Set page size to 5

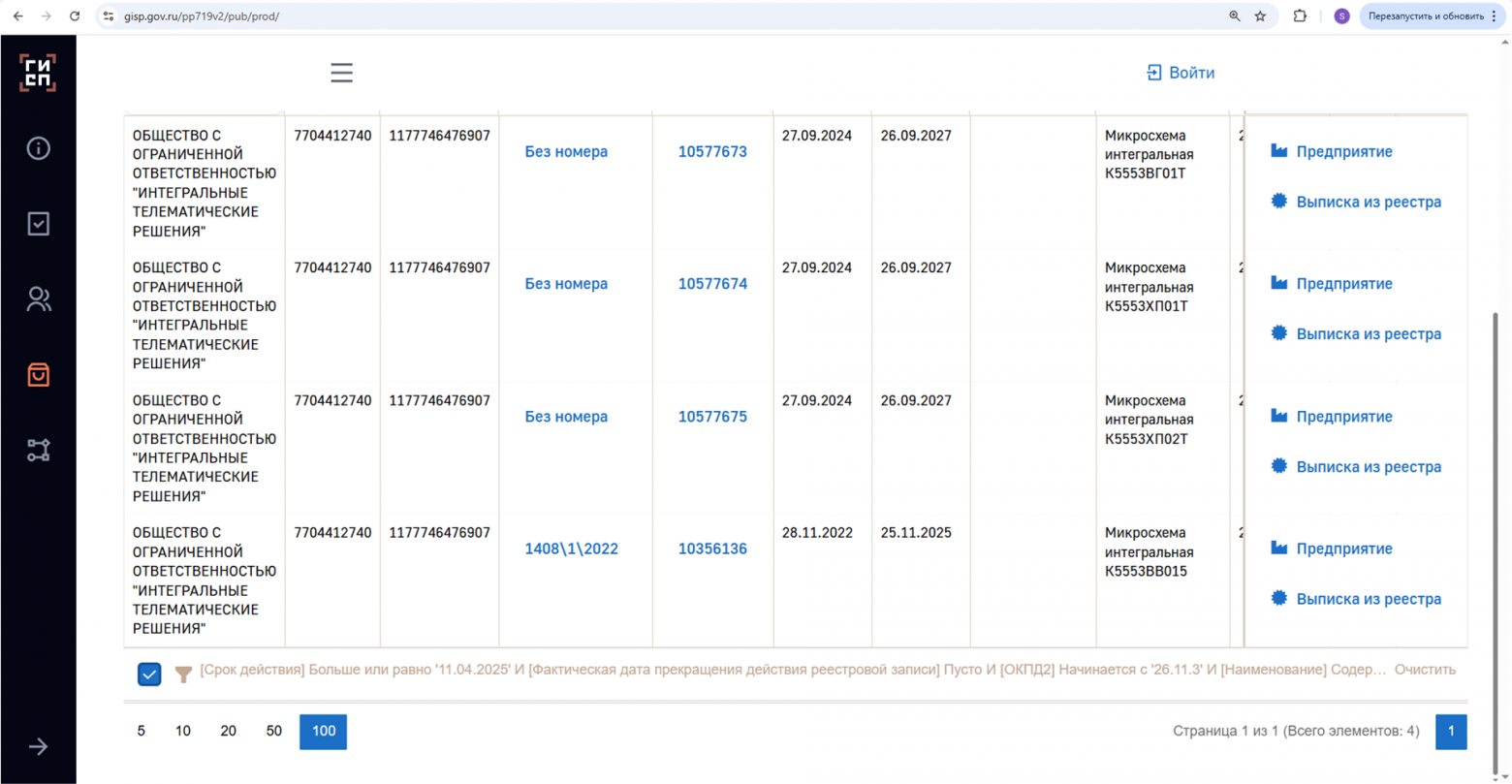click(x=142, y=731)
